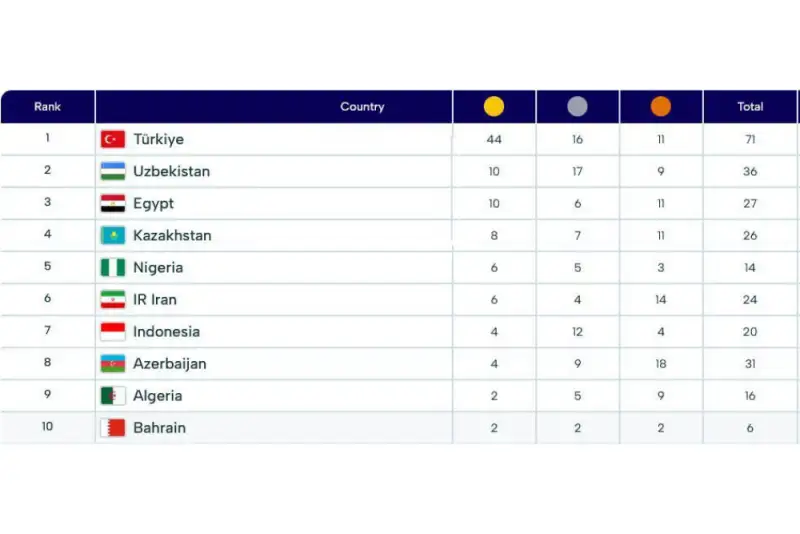Click the Country column header
The height and width of the screenshot is (534, 800).
pyautogui.click(x=362, y=107)
